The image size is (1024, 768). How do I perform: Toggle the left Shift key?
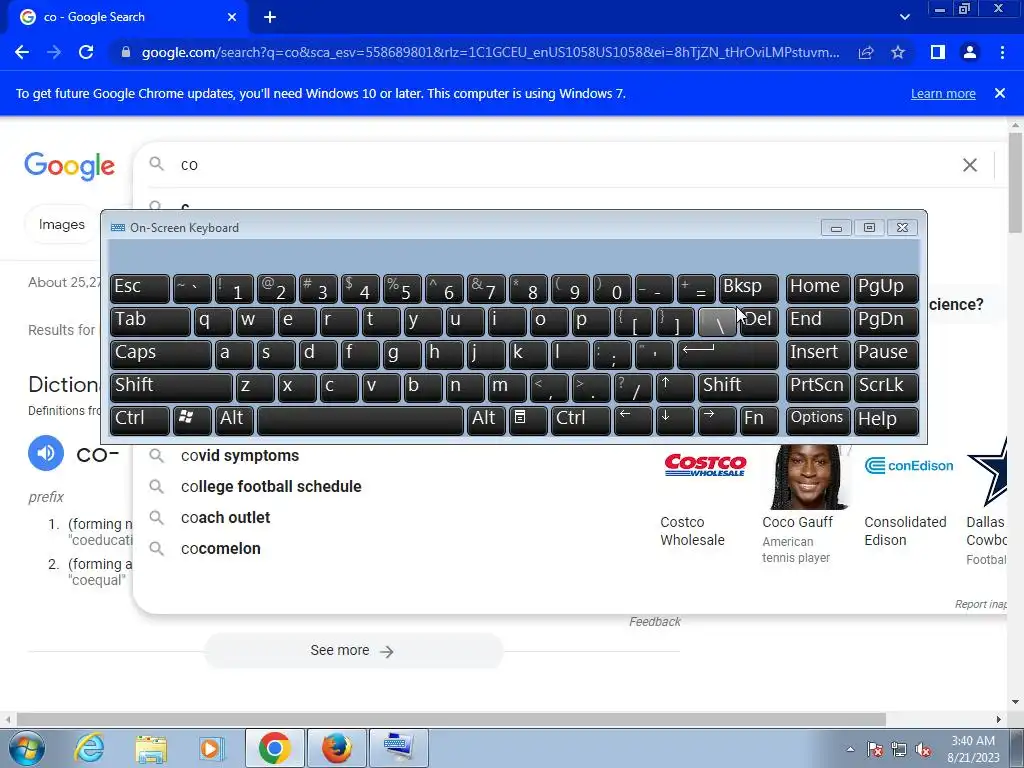pos(171,387)
